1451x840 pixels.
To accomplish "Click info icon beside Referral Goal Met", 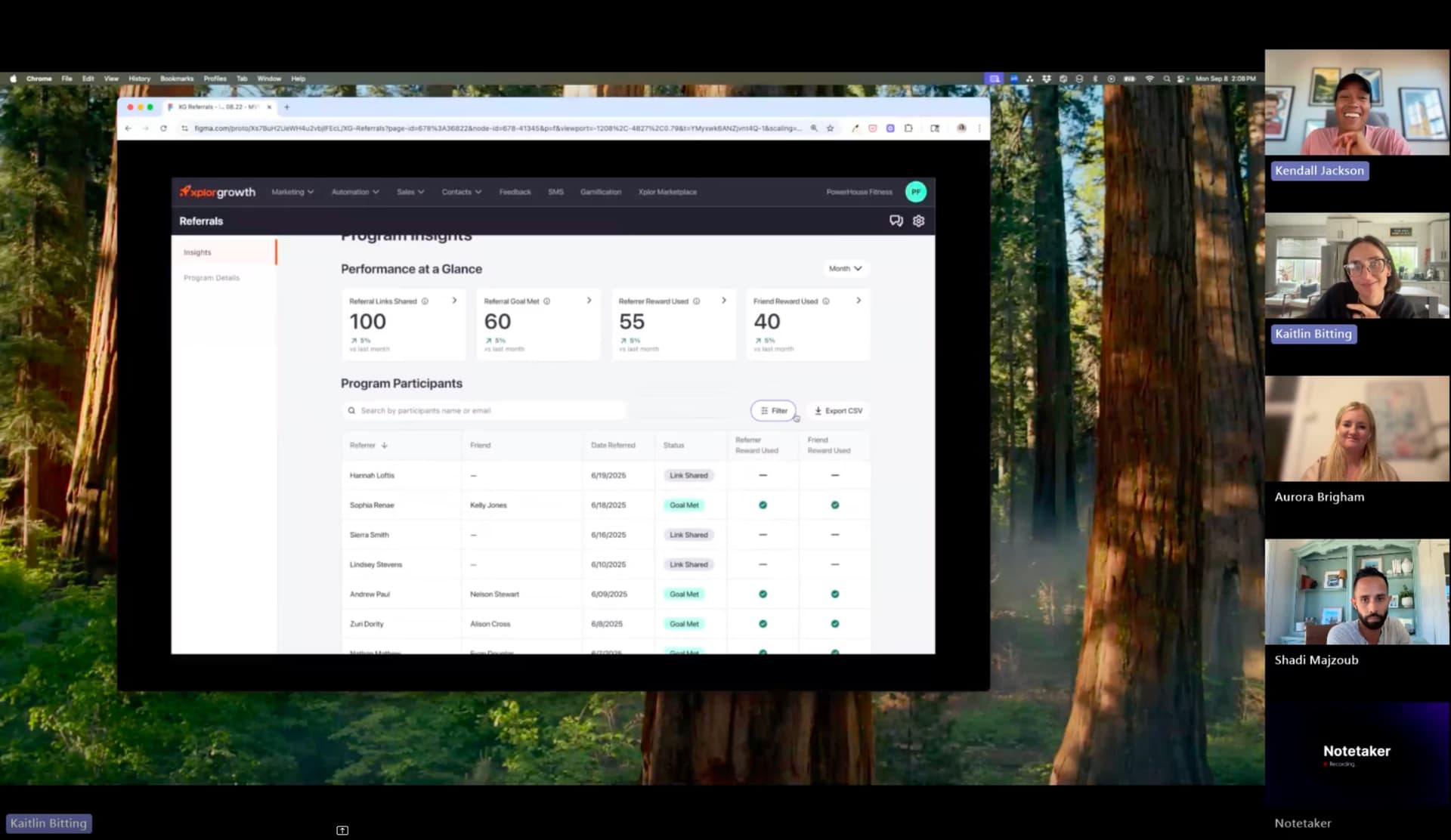I will click(x=546, y=301).
